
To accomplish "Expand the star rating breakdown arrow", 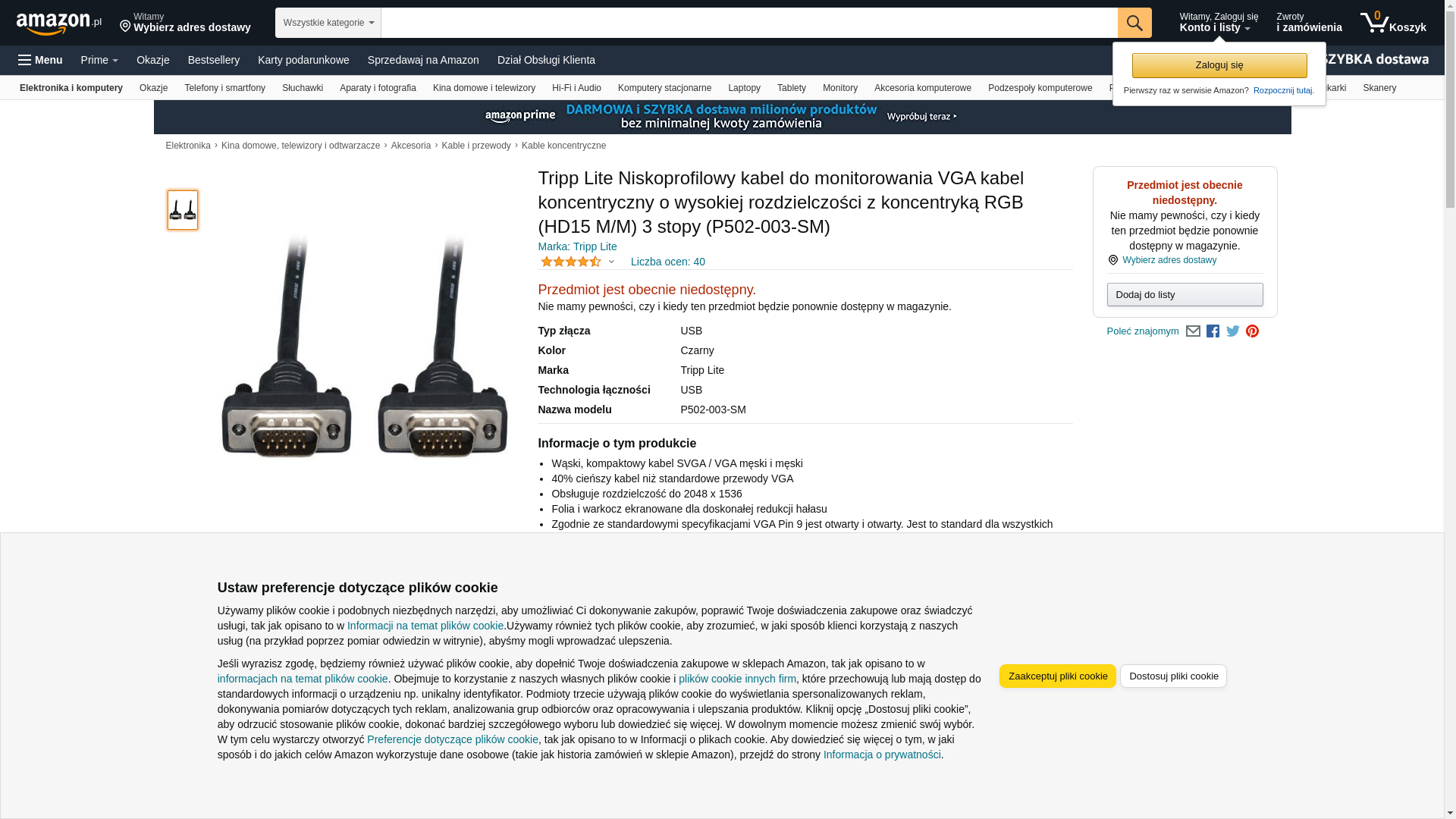I will click(611, 262).
